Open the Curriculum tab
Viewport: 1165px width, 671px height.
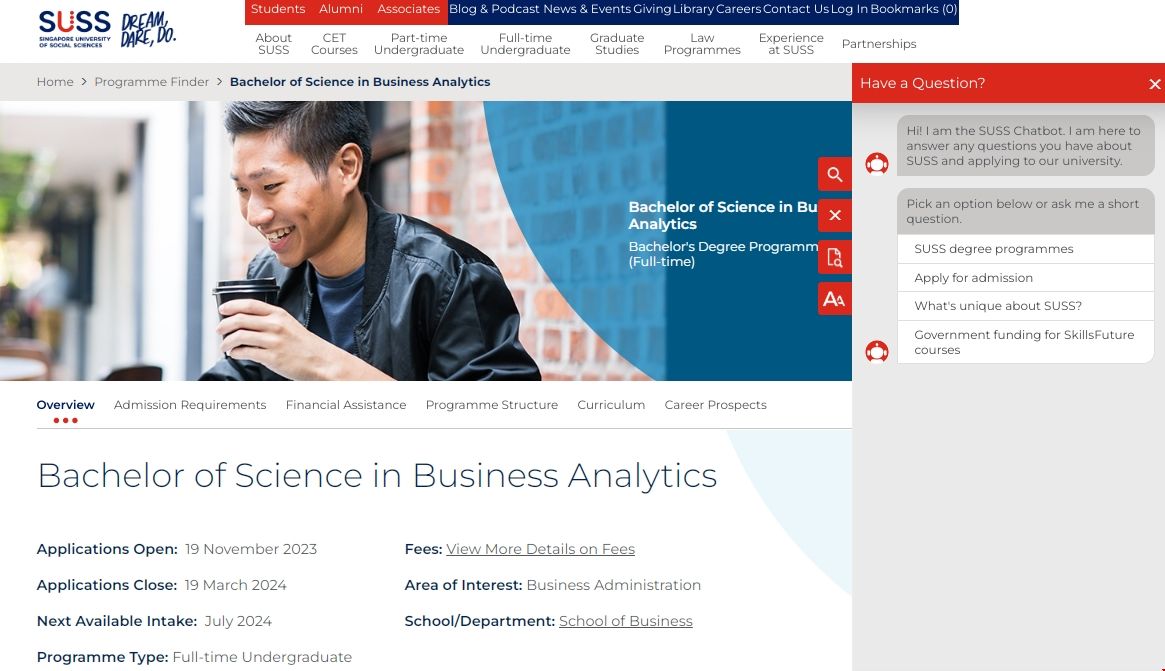click(x=611, y=405)
